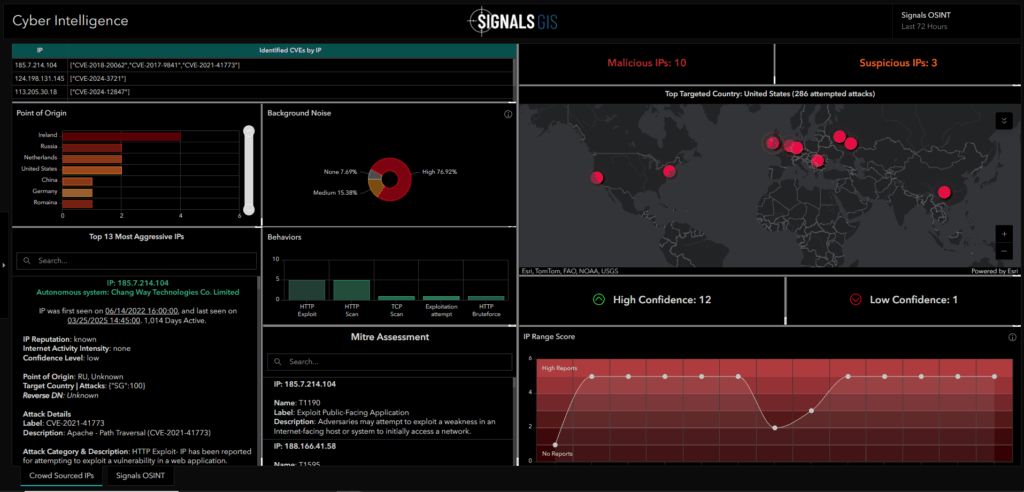Focus the Mitre Assessment search box
The width and height of the screenshot is (1024, 492).
pyautogui.click(x=390, y=361)
